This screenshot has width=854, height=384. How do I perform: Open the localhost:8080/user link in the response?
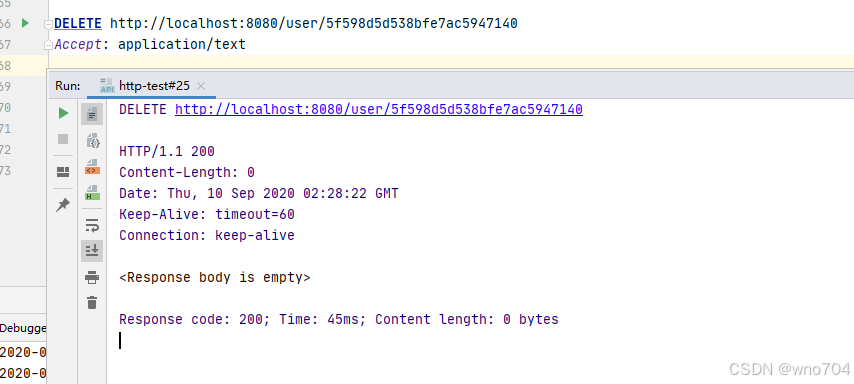[x=379, y=109]
